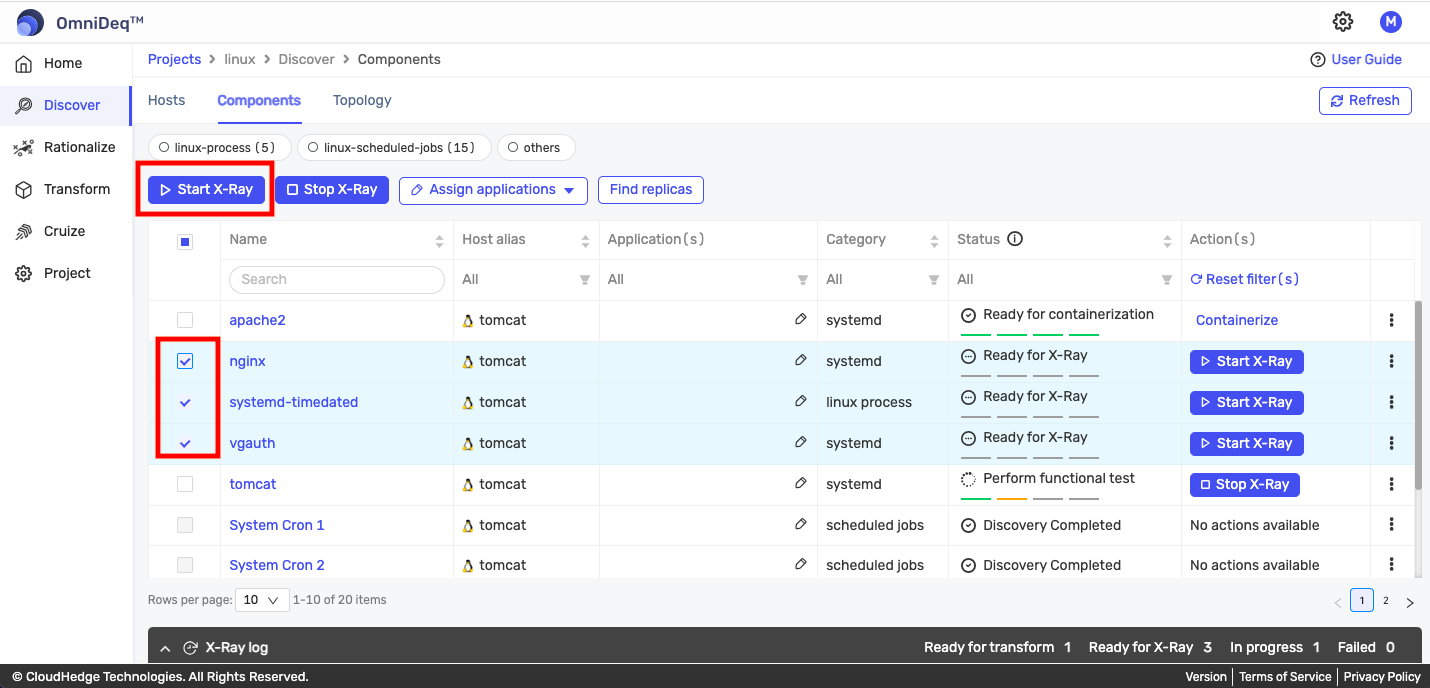The width and height of the screenshot is (1430, 688).
Task: Click the Name search input field
Action: tap(337, 280)
